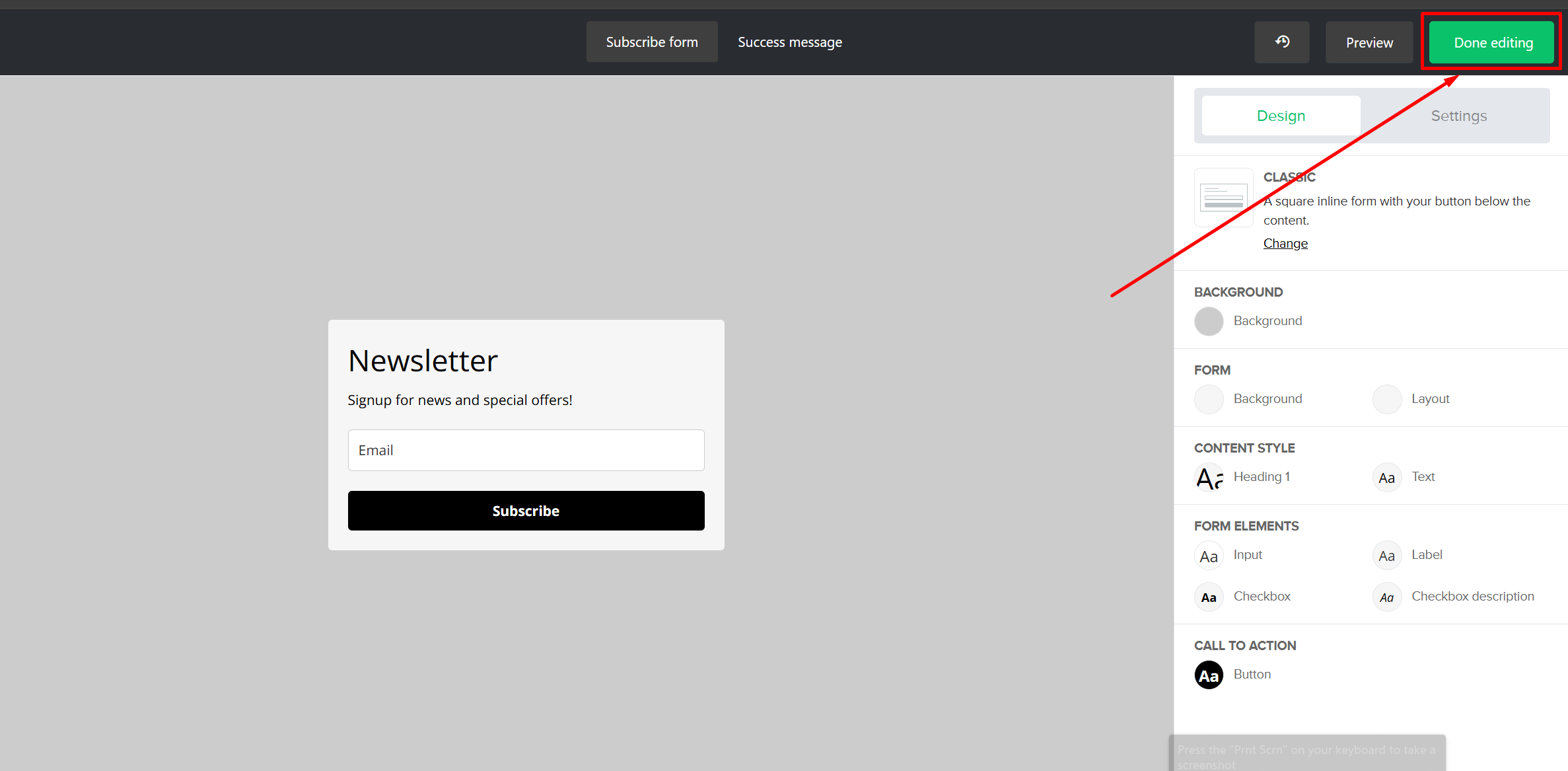Screen dimensions: 1568x771
Task: Open the Success message view
Action: click(x=789, y=42)
